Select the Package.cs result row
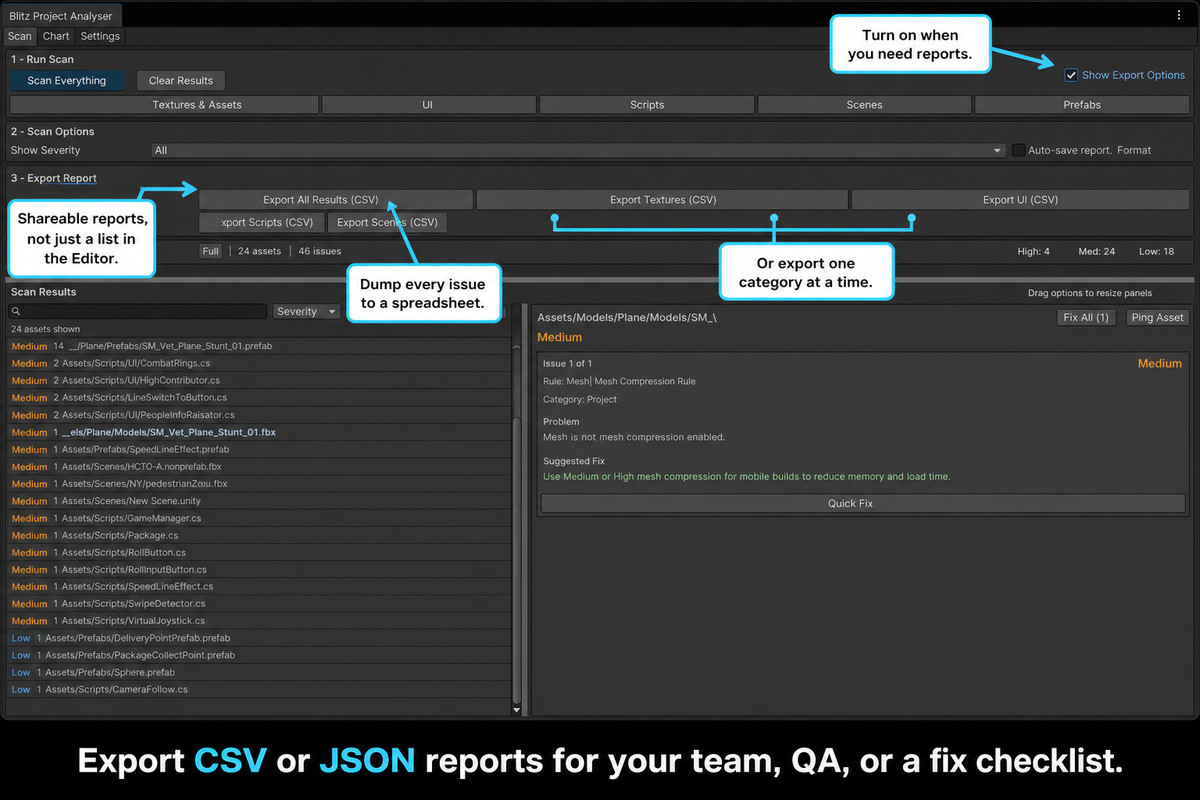 tap(258, 535)
